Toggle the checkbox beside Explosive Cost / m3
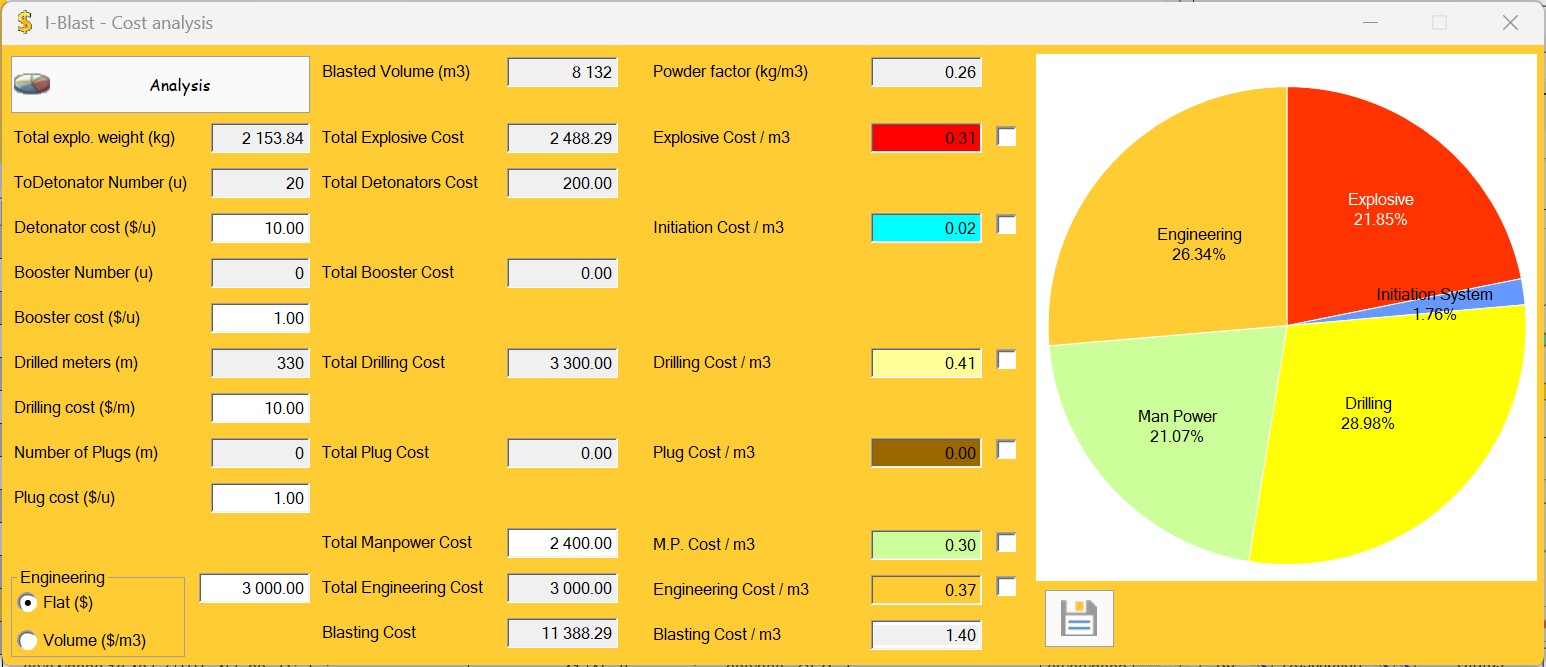 click(1005, 137)
